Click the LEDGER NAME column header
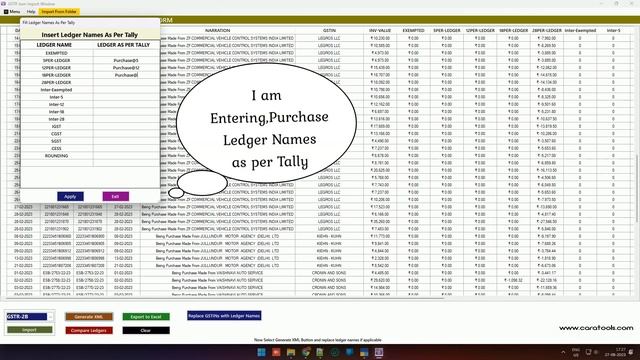The height and width of the screenshot is (360, 640). (x=54, y=45)
